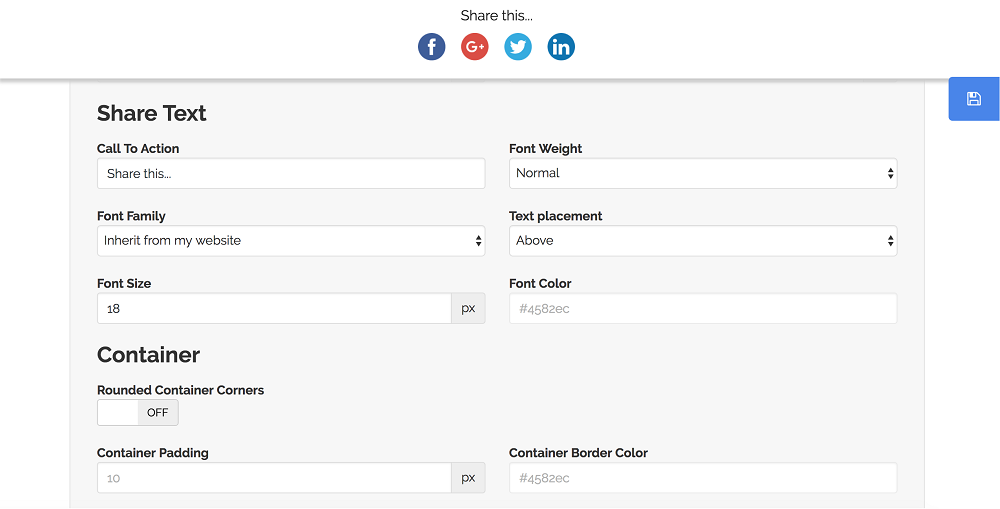Click the Google Plus share icon

click(x=474, y=47)
